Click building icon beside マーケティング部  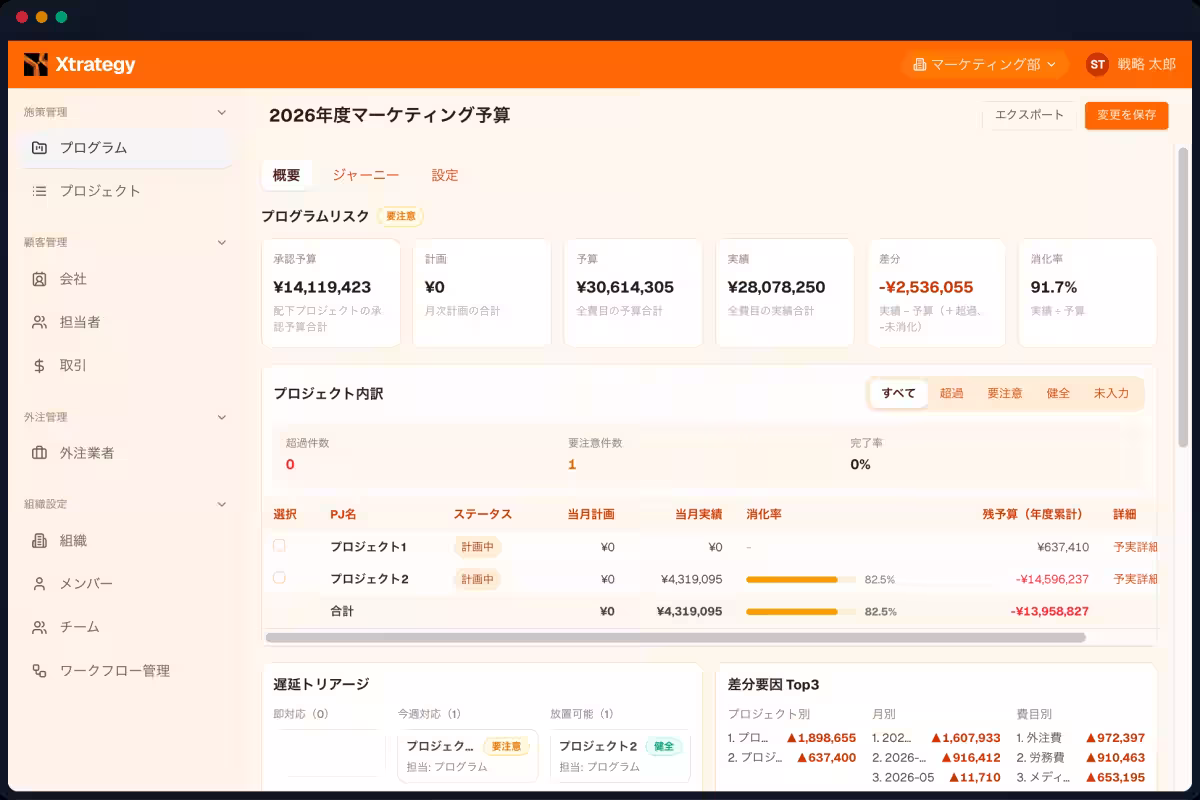click(x=919, y=65)
